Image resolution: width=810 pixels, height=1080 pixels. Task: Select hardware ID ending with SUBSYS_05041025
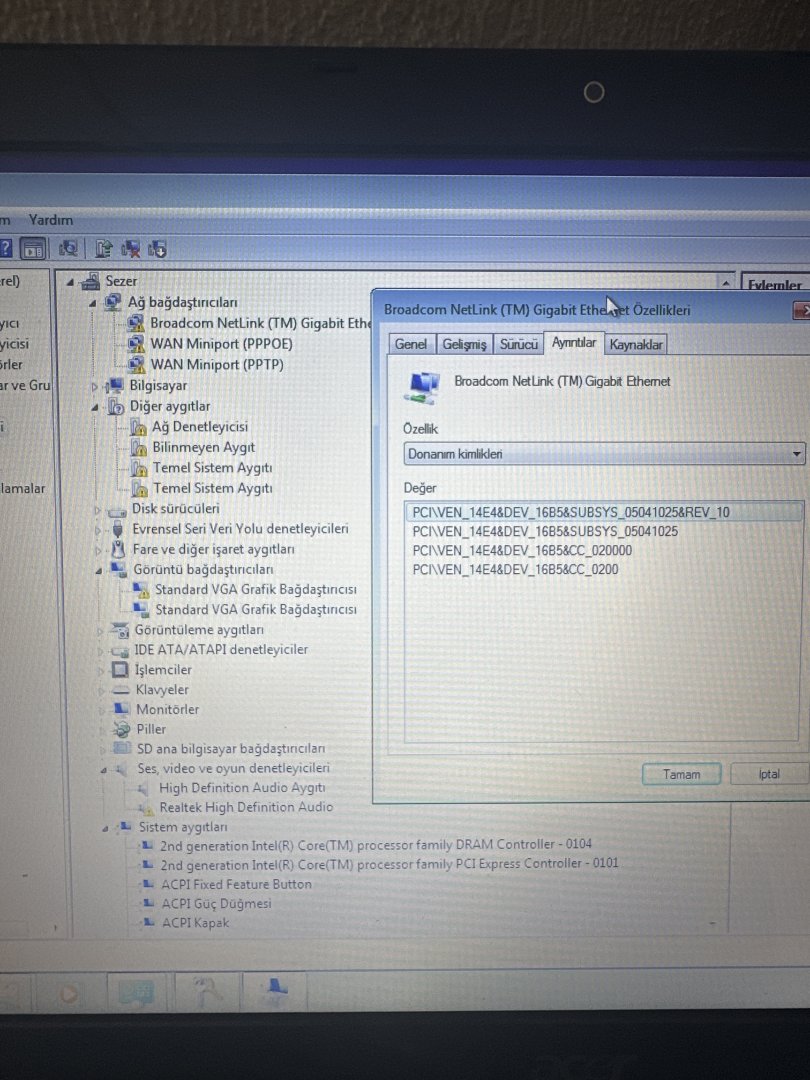point(545,532)
